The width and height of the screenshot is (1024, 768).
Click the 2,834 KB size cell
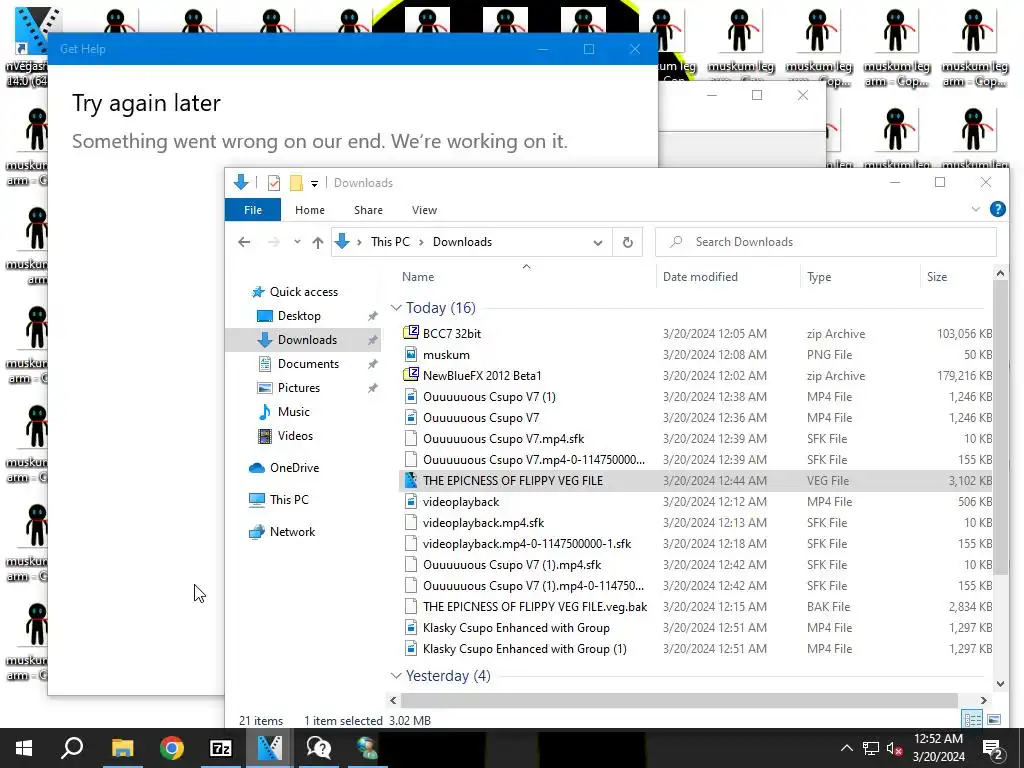pyautogui.click(x=970, y=607)
